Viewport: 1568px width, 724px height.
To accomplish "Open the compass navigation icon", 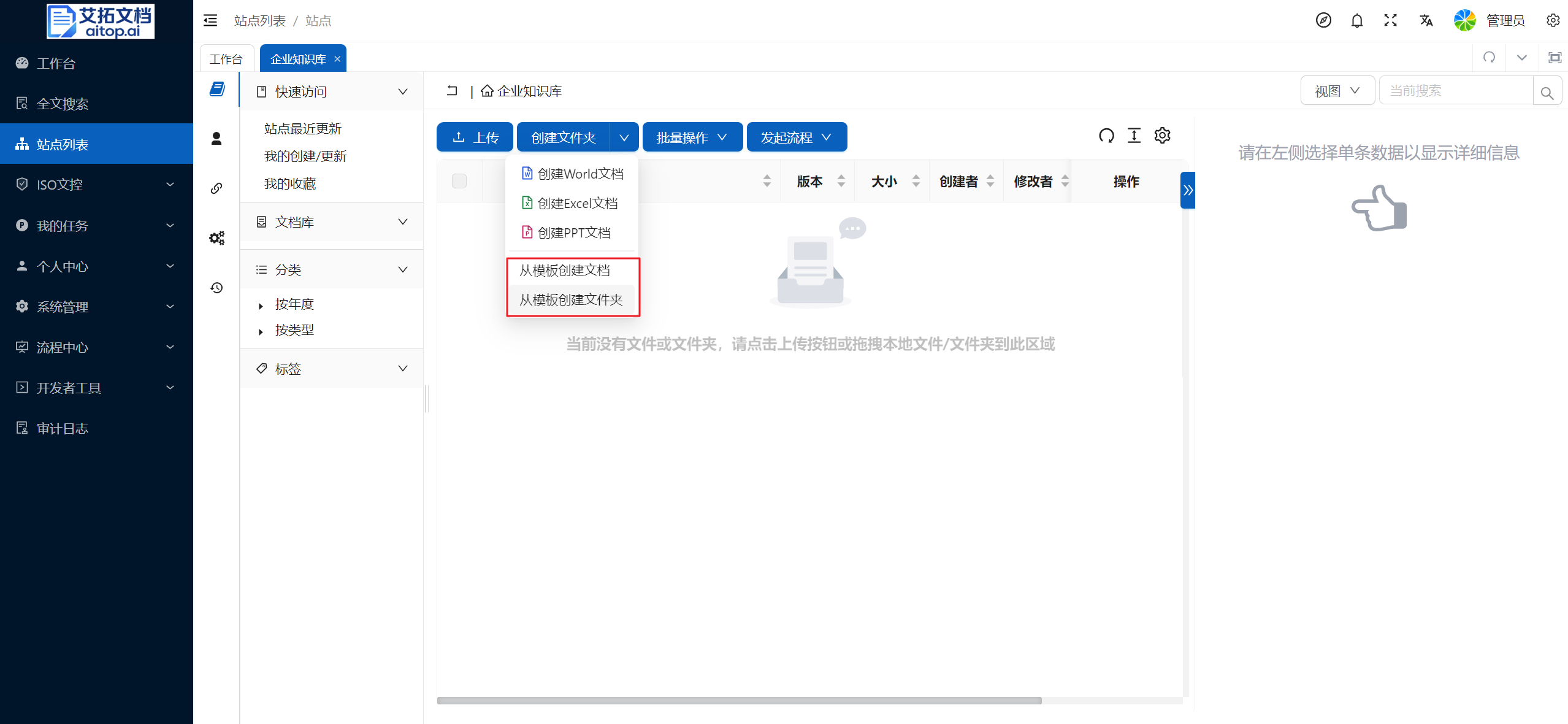I will click(x=1323, y=21).
